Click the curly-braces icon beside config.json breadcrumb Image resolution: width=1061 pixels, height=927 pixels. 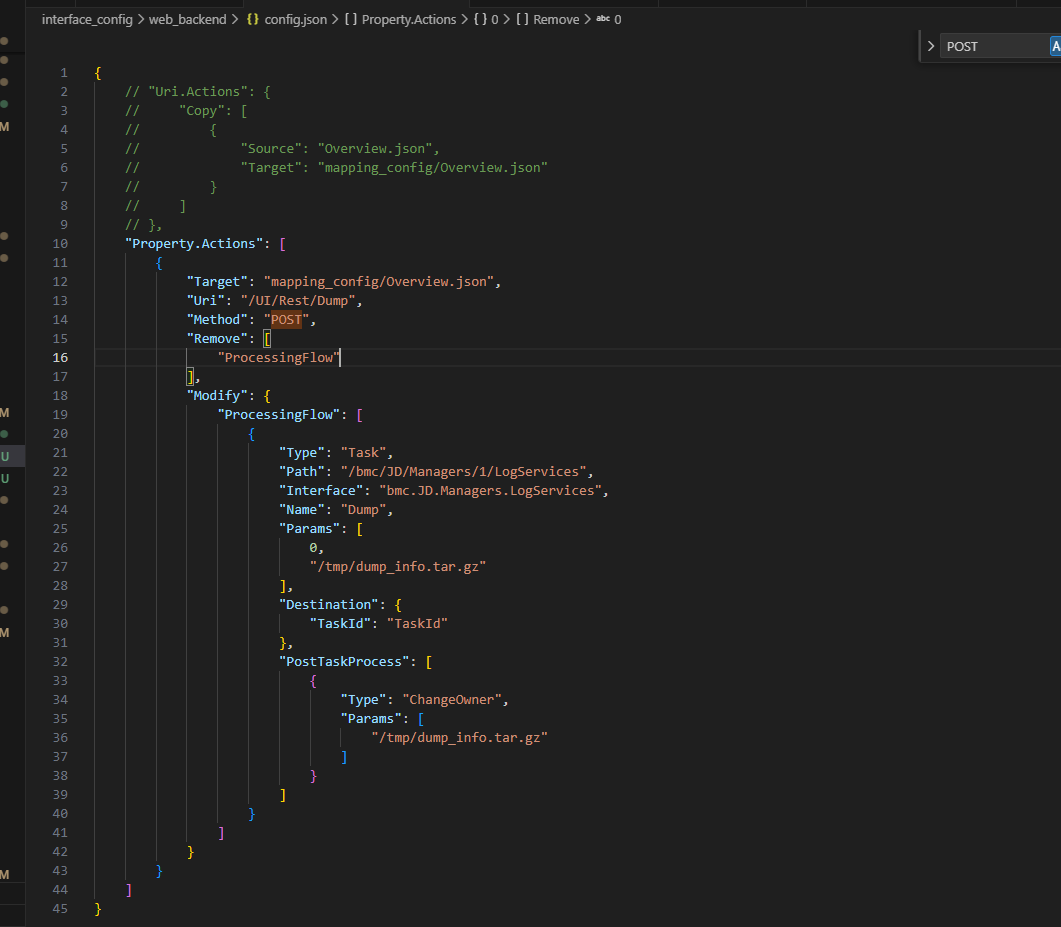[x=253, y=19]
